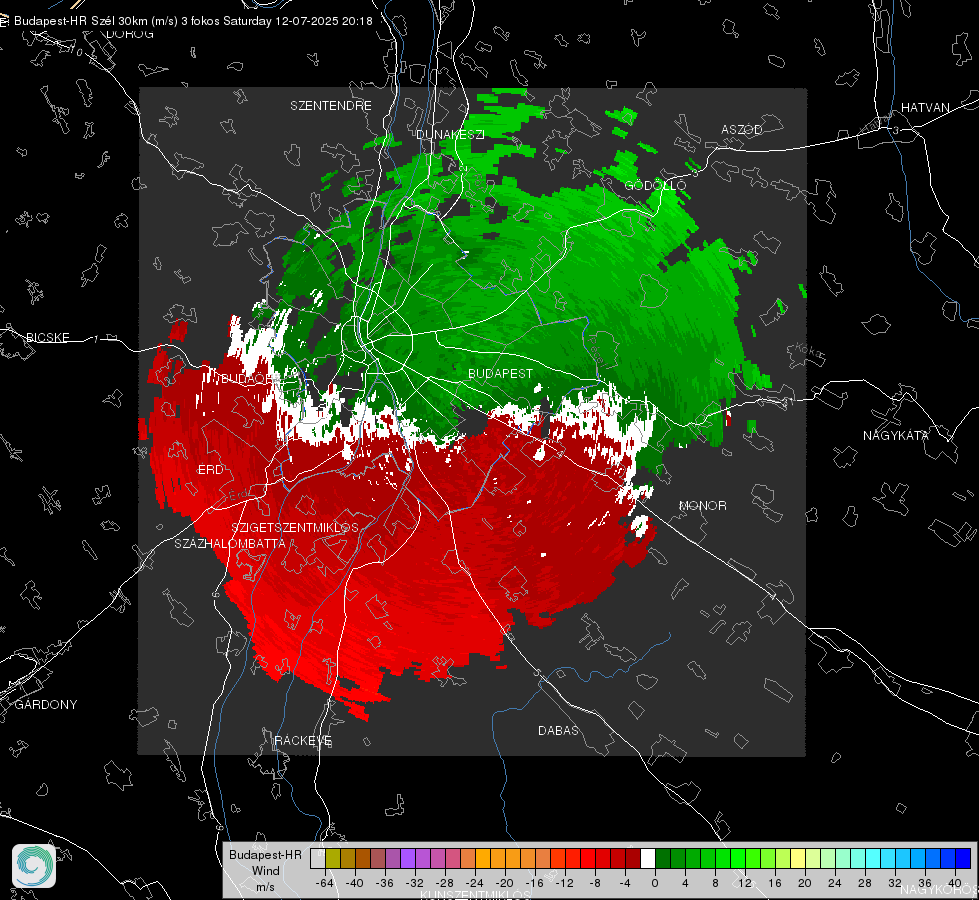Click the -40 legend value
979x900 pixels.
(x=355, y=883)
